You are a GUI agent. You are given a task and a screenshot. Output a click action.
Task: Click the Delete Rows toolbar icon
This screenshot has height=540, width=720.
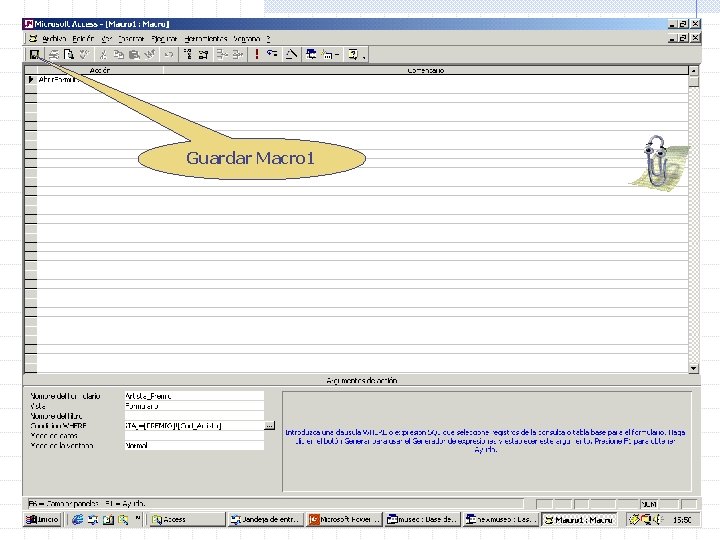coord(237,55)
